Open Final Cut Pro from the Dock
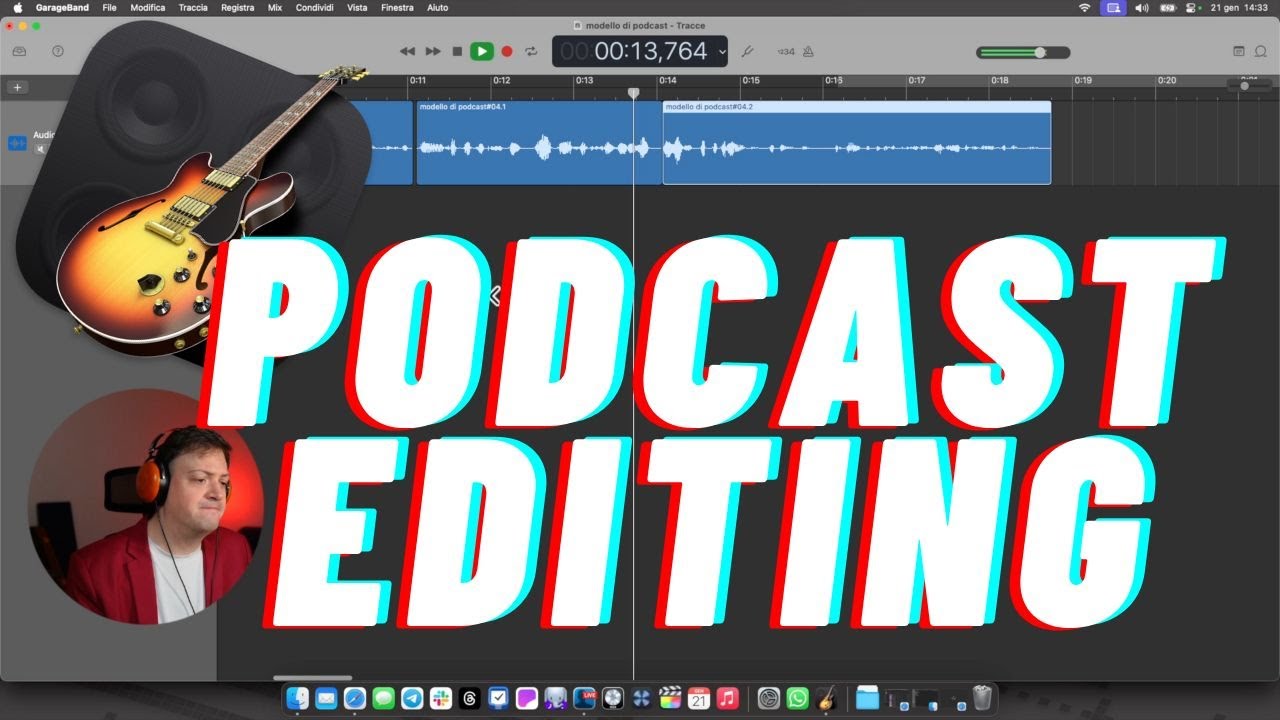1280x720 pixels. [671, 698]
